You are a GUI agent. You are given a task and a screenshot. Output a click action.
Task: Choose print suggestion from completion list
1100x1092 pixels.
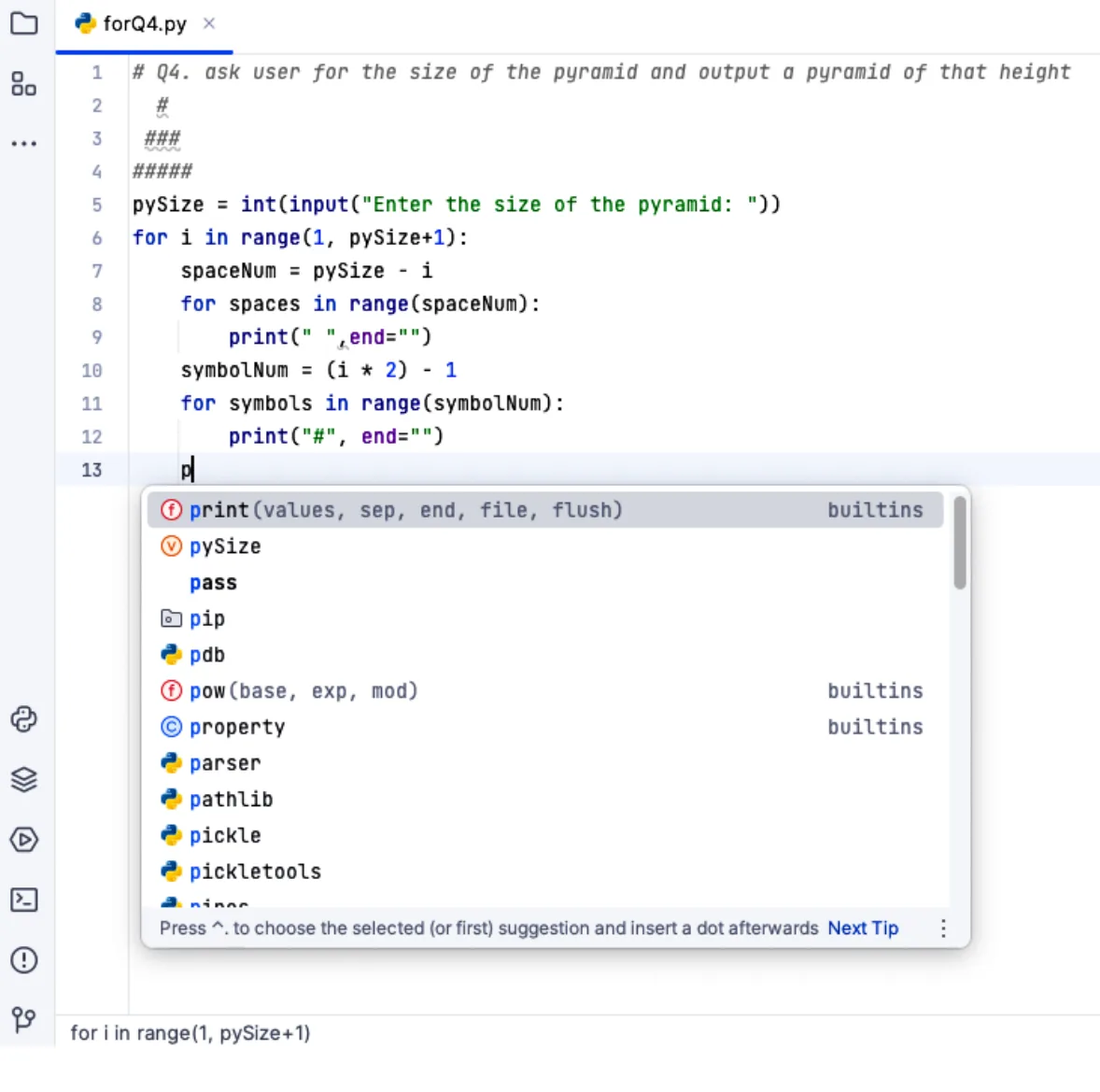(544, 510)
